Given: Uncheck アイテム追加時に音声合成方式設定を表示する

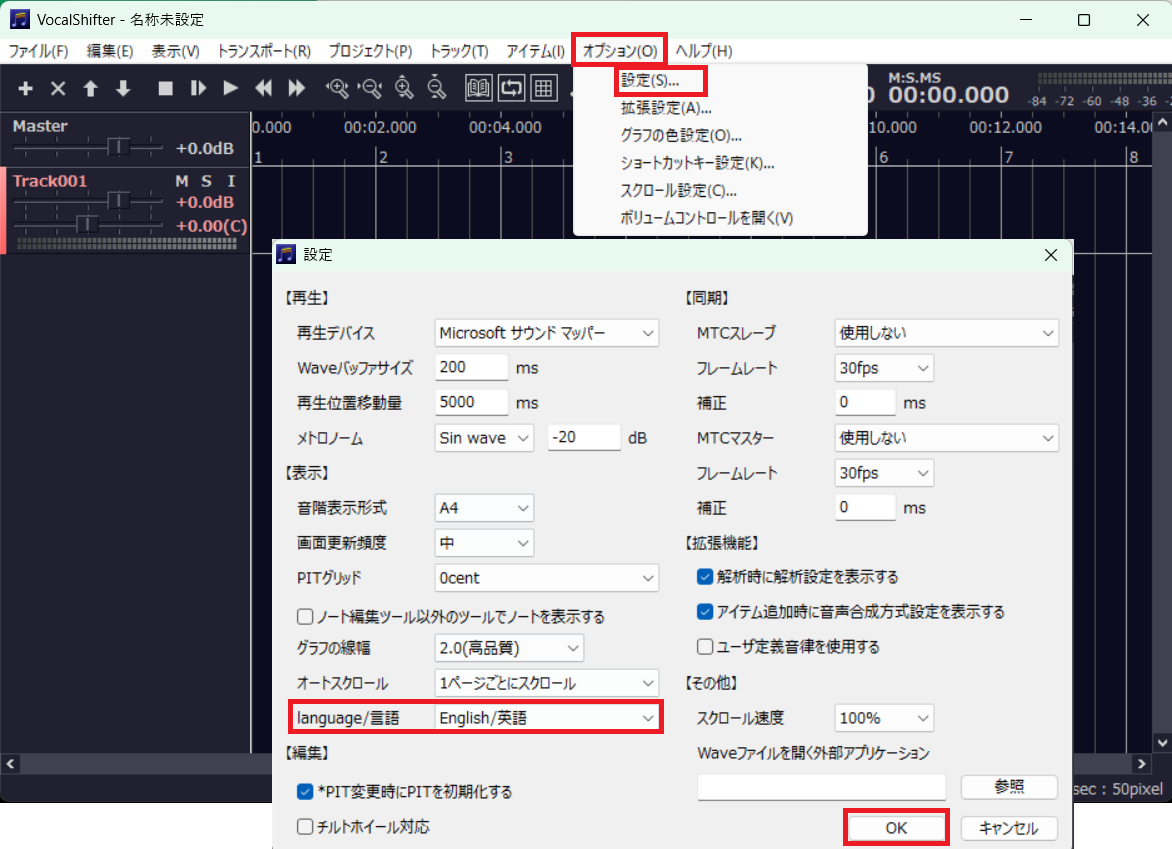Looking at the screenshot, I should (705, 612).
